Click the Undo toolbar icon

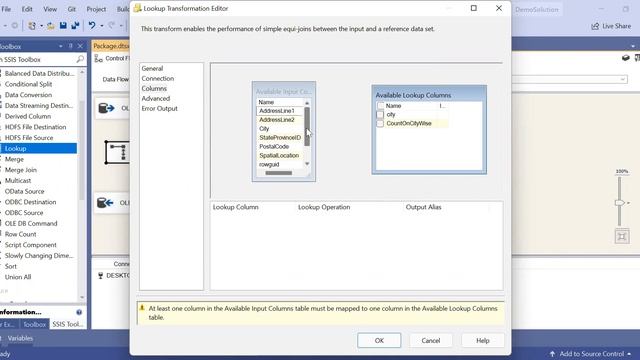92,26
